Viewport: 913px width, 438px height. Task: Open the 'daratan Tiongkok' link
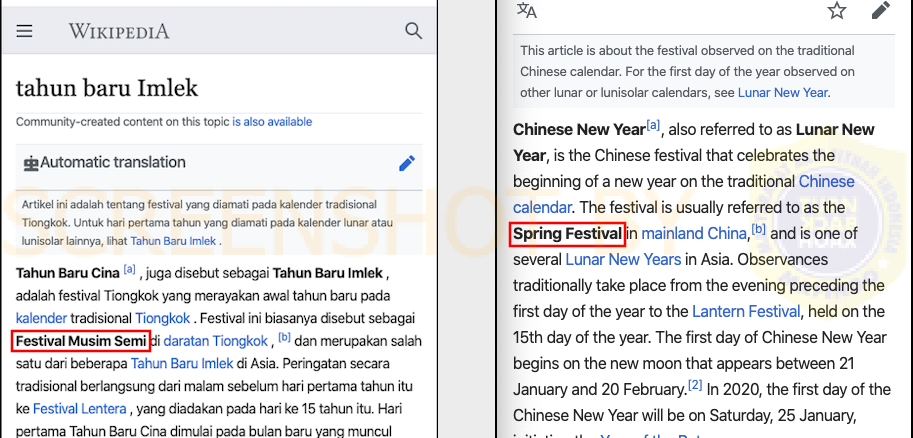coord(215,341)
